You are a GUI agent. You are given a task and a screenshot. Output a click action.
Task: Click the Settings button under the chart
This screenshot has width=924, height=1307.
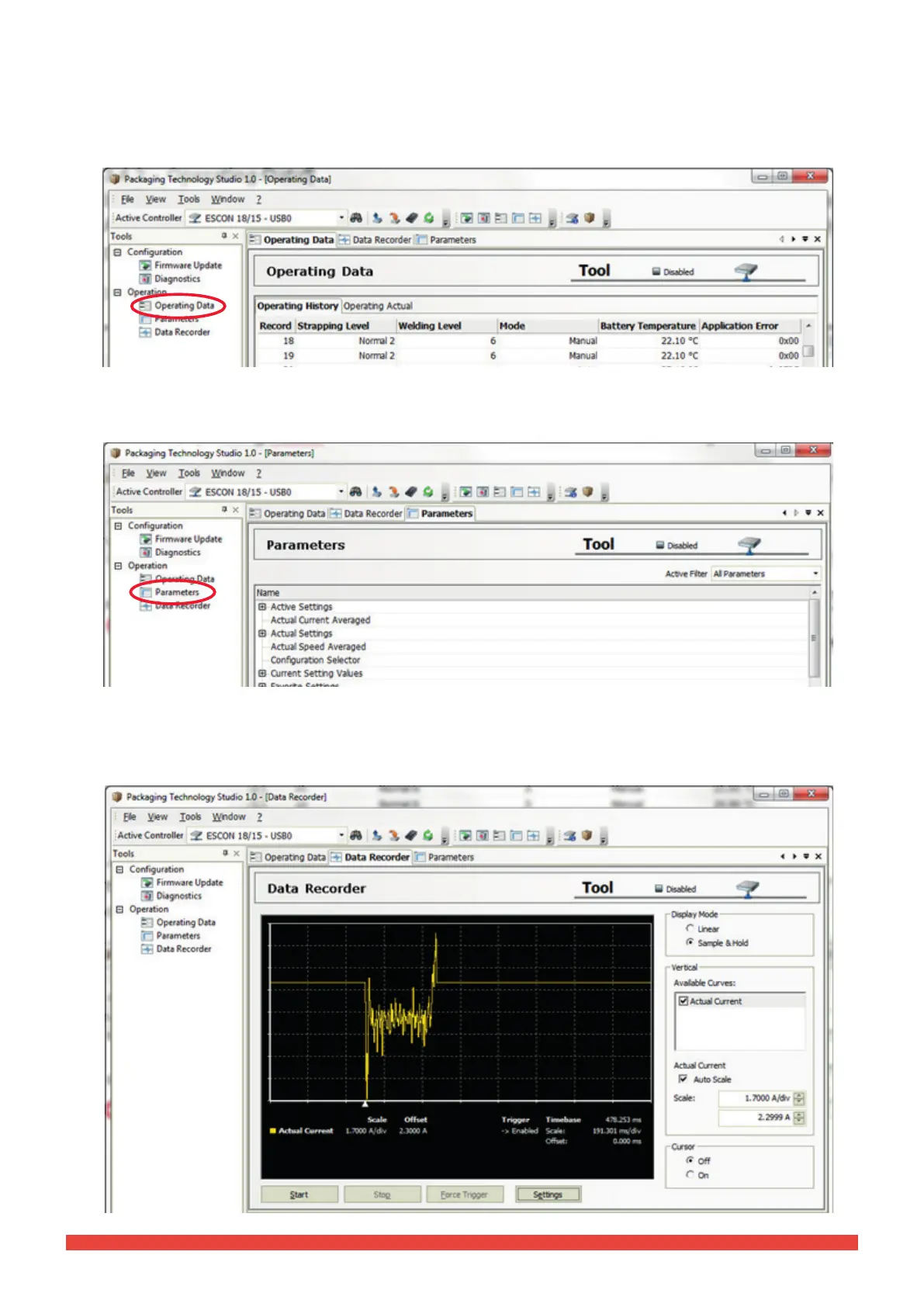[x=548, y=1194]
